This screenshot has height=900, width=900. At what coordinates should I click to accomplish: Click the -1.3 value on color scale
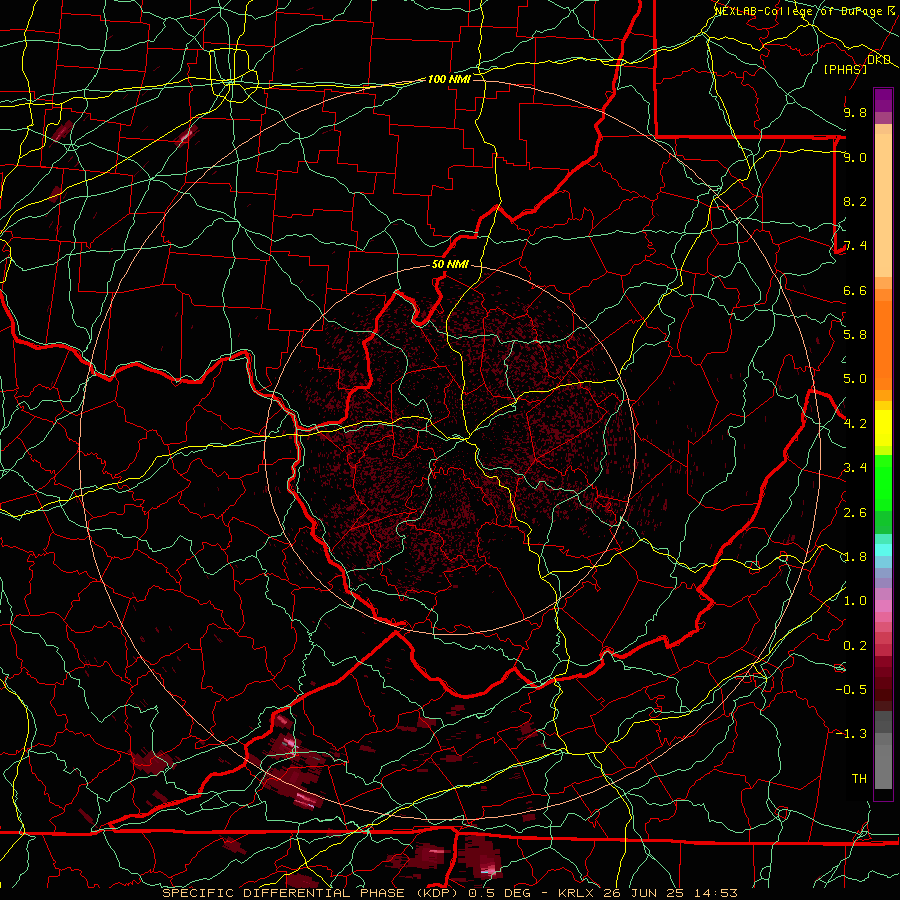pos(851,734)
